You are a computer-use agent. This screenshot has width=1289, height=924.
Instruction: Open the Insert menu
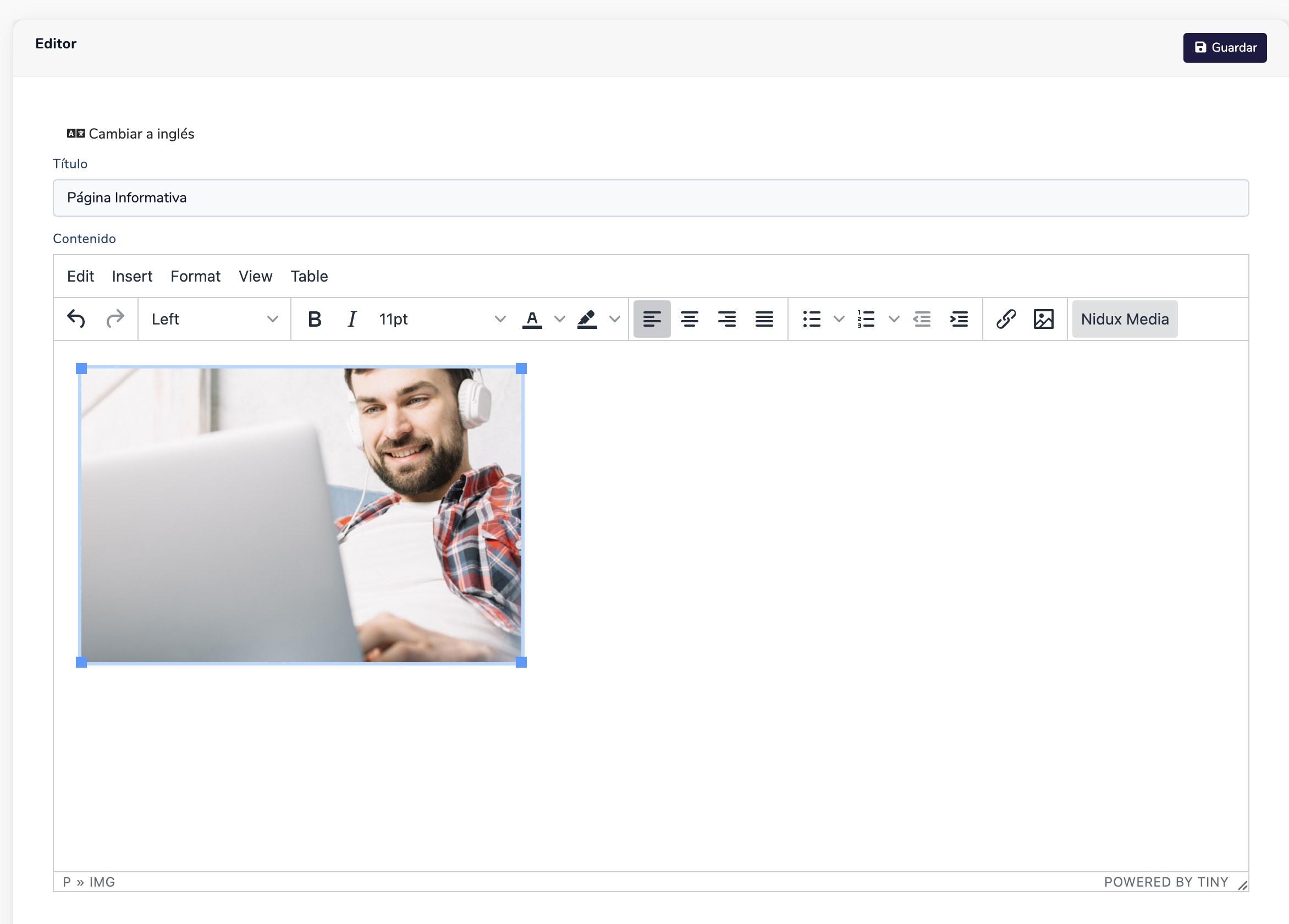[132, 276]
